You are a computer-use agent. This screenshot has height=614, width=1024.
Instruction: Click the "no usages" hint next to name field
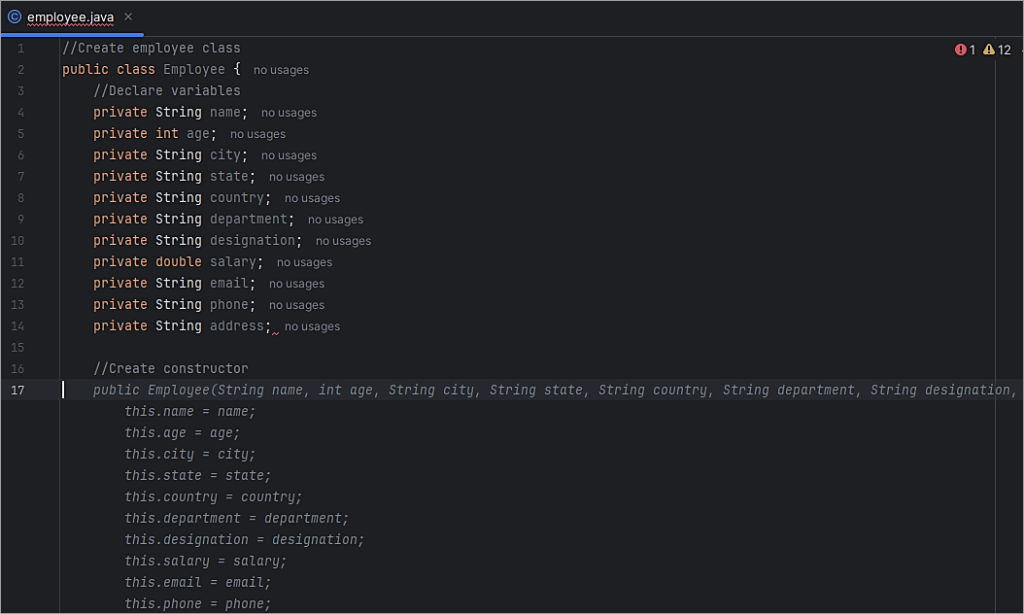pos(288,112)
